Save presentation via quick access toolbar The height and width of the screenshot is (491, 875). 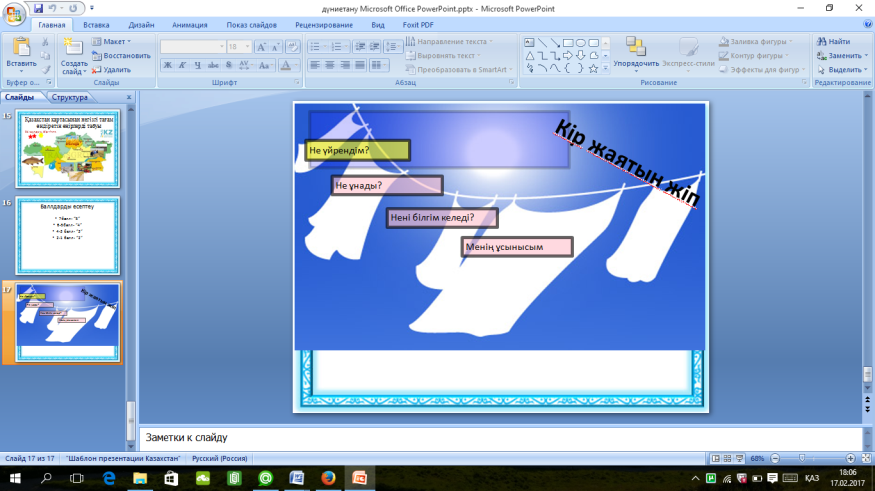coord(39,8)
